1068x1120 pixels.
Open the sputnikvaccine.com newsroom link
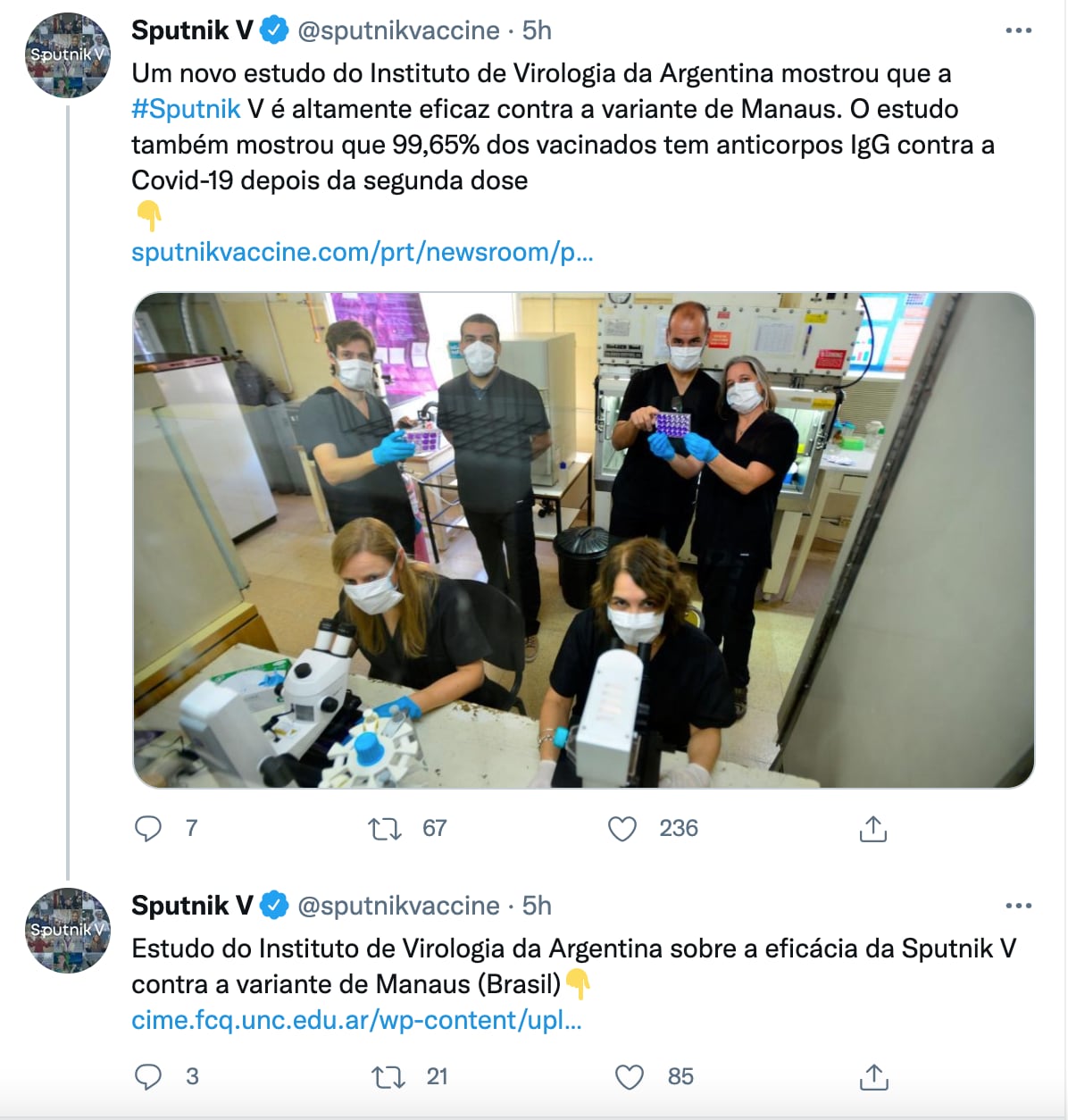click(x=363, y=252)
